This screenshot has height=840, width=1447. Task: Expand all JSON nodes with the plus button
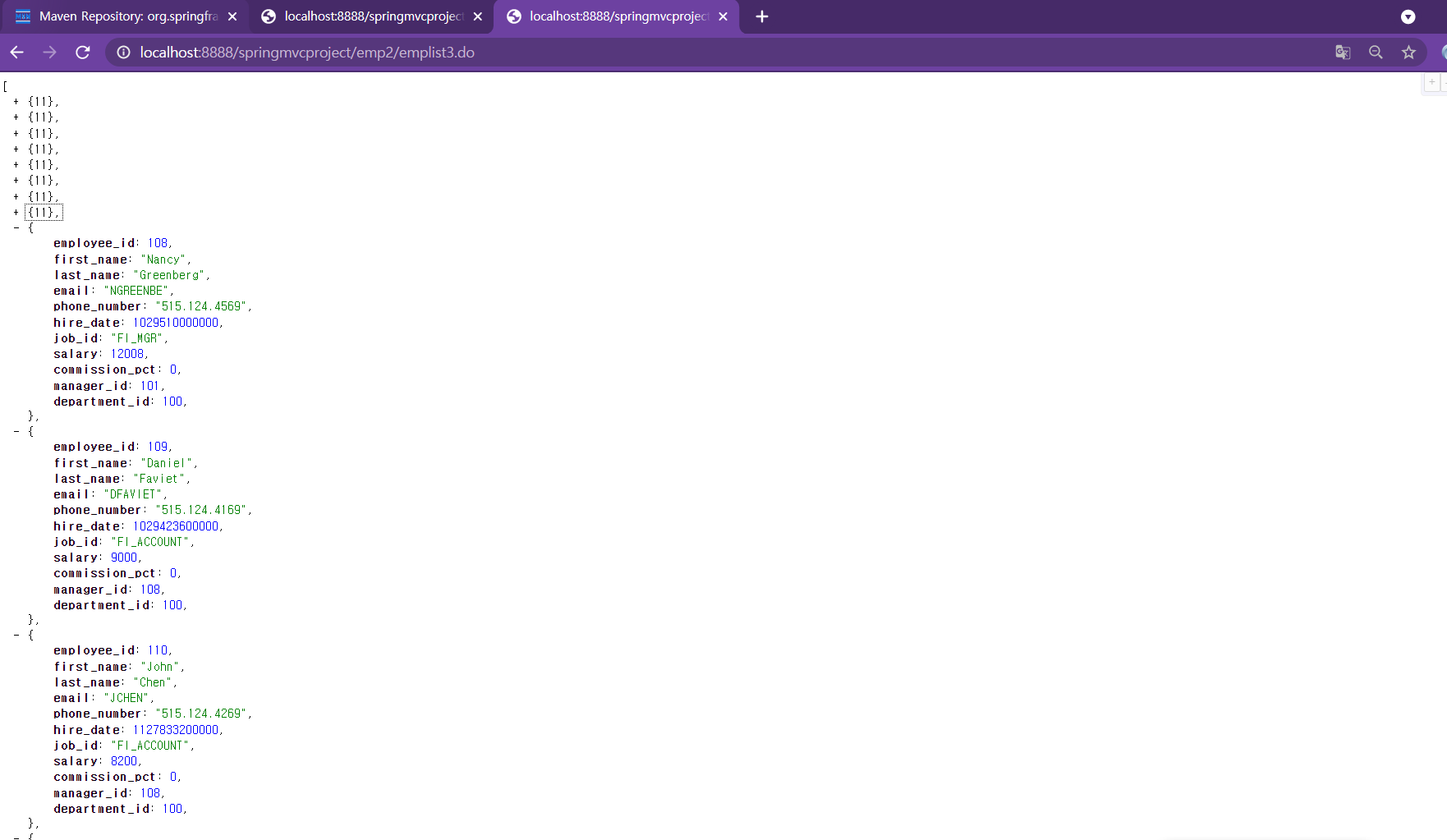(1432, 82)
